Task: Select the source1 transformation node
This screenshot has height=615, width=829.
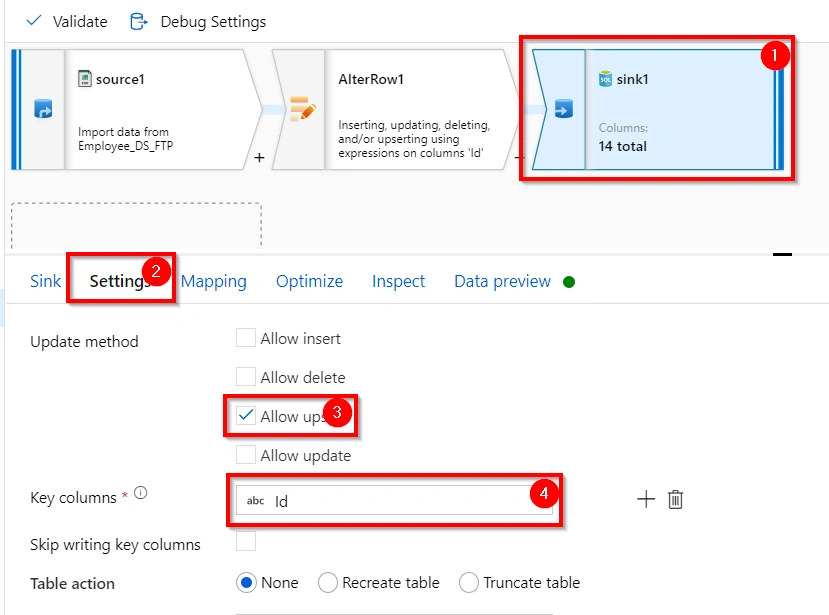Action: coord(136,109)
